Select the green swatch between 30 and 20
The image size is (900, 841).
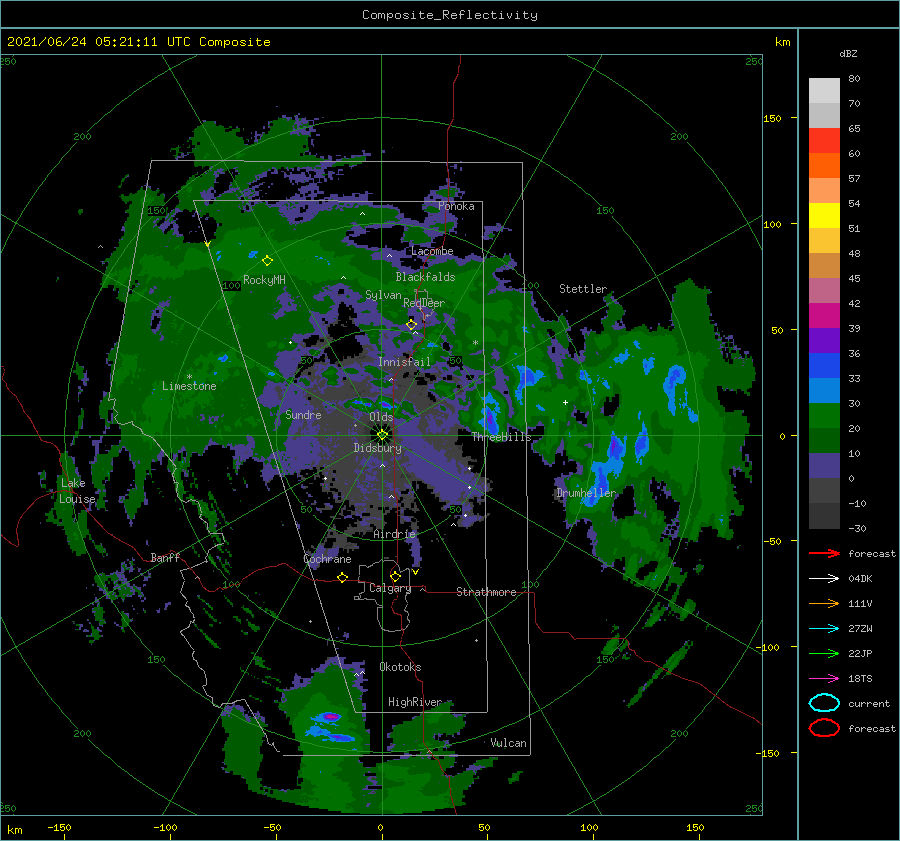(x=824, y=416)
